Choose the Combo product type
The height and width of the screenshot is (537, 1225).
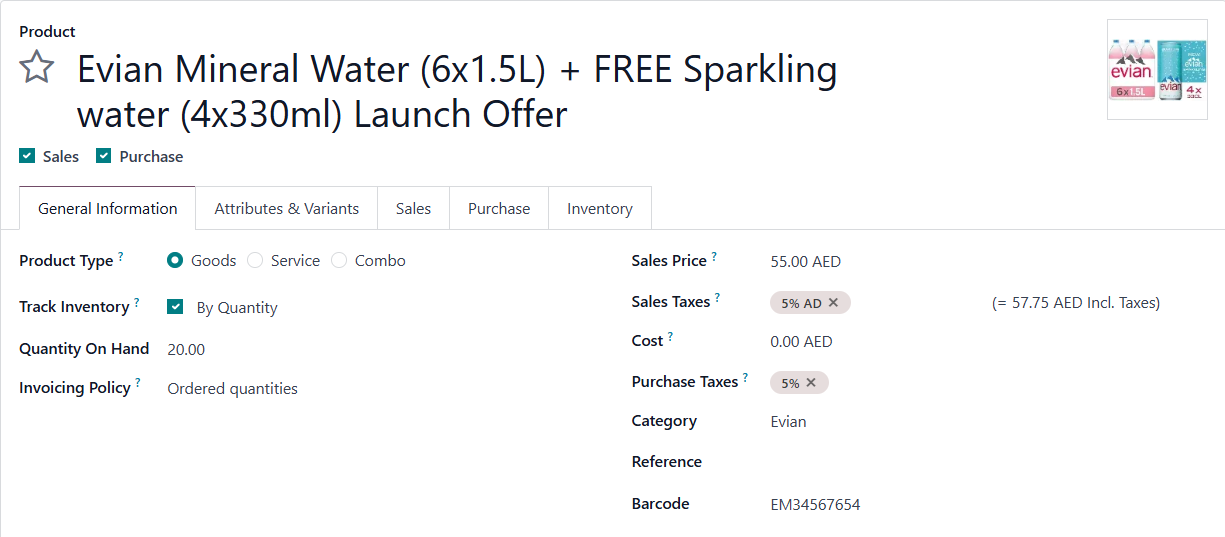coord(339,261)
